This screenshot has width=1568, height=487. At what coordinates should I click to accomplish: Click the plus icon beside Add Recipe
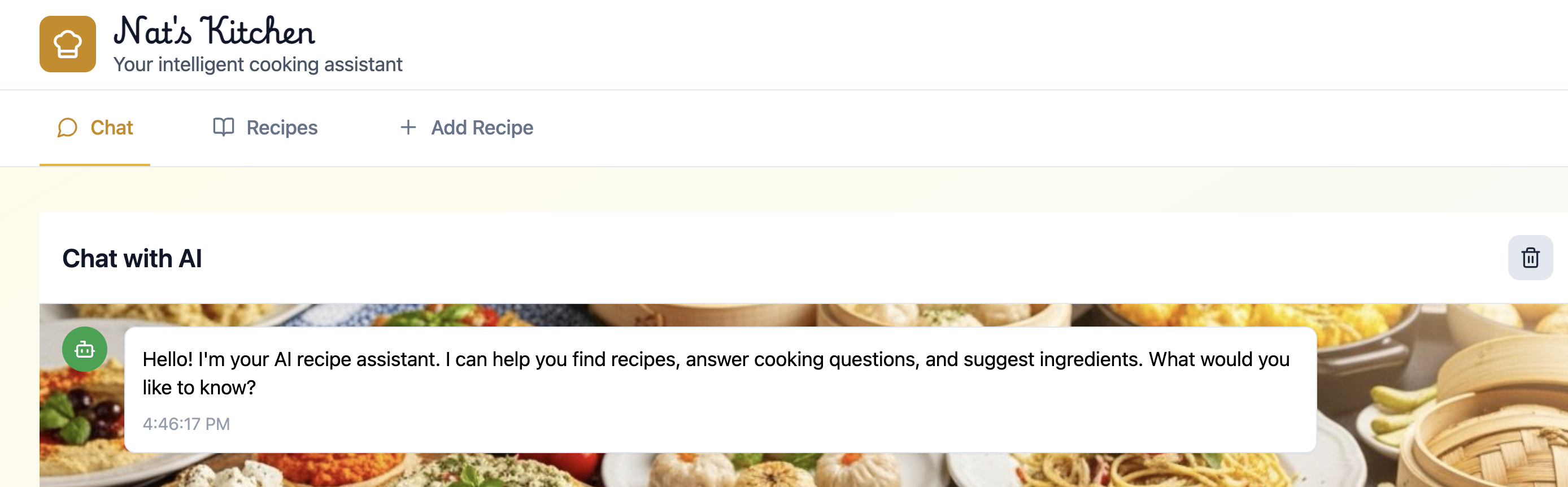[x=408, y=127]
